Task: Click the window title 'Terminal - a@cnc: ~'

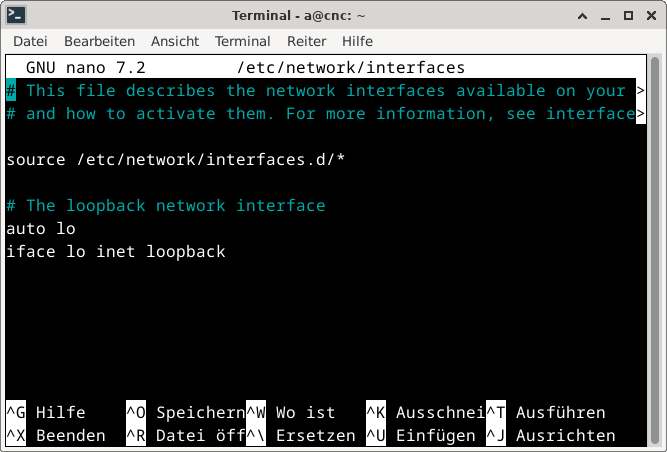Action: [x=299, y=16]
